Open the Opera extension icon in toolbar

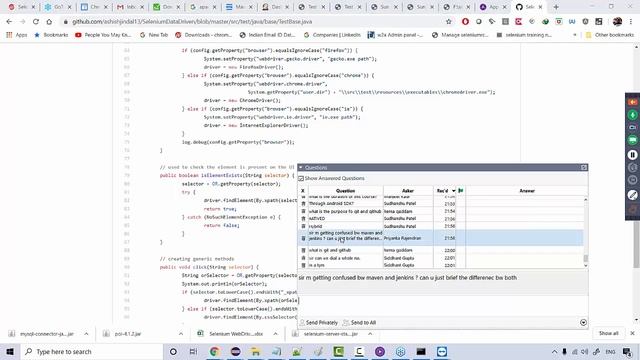coord(465,22)
